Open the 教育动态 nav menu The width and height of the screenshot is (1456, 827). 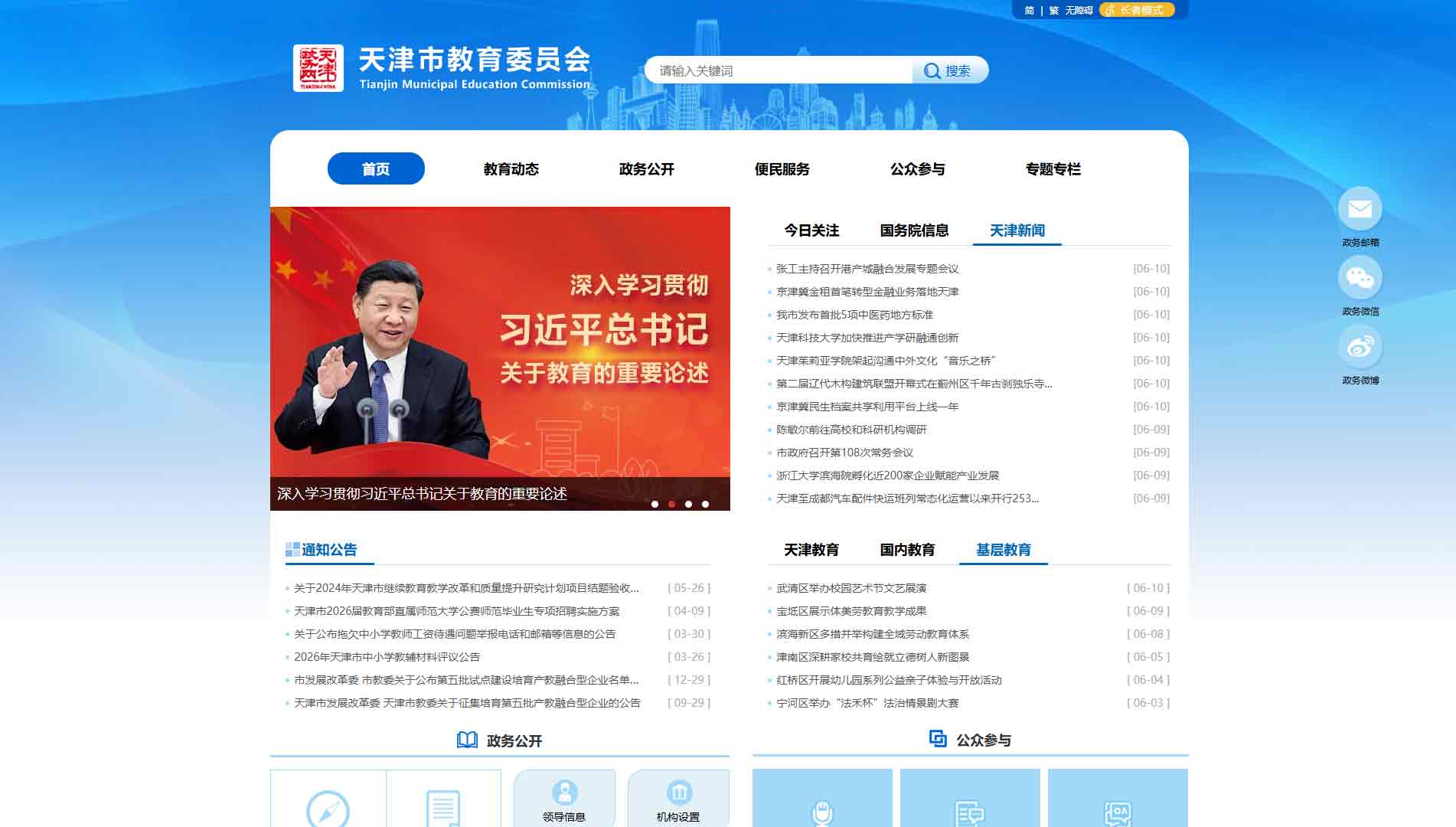(511, 169)
